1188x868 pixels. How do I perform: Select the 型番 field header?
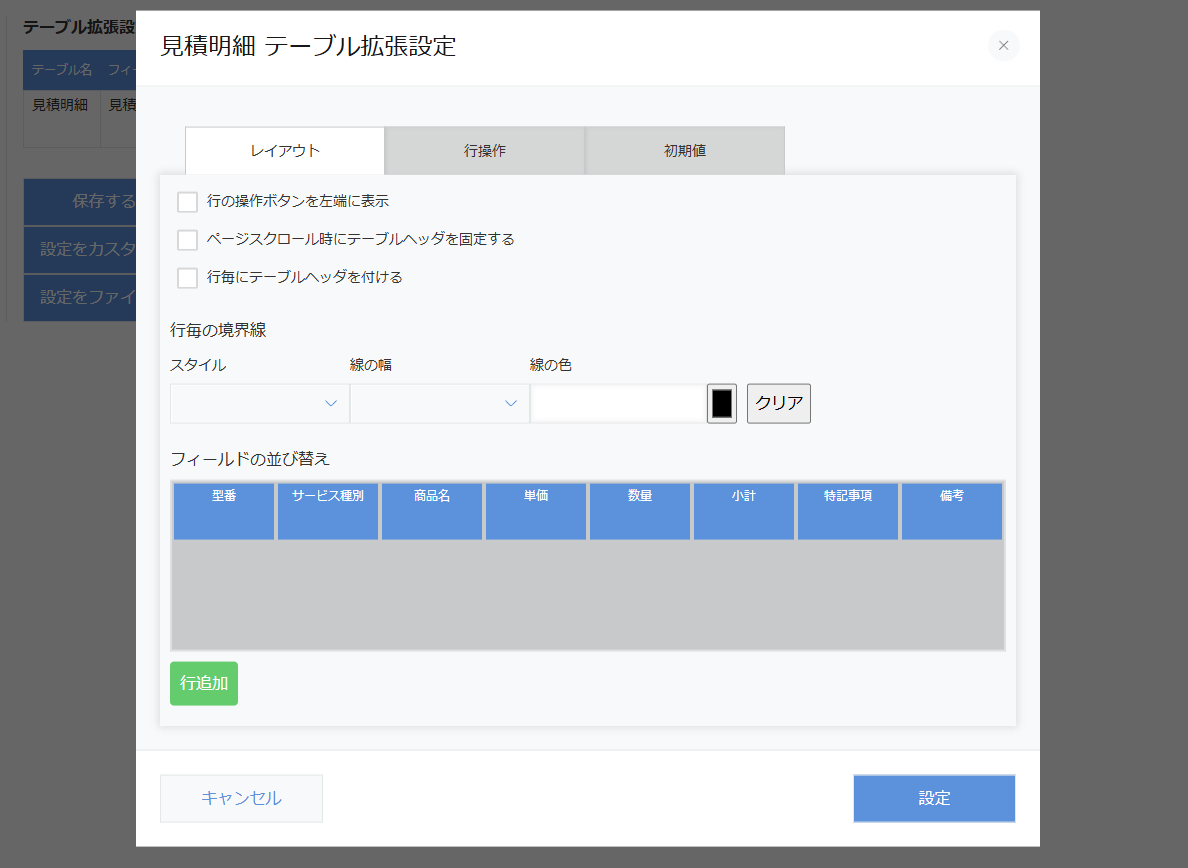point(223,511)
